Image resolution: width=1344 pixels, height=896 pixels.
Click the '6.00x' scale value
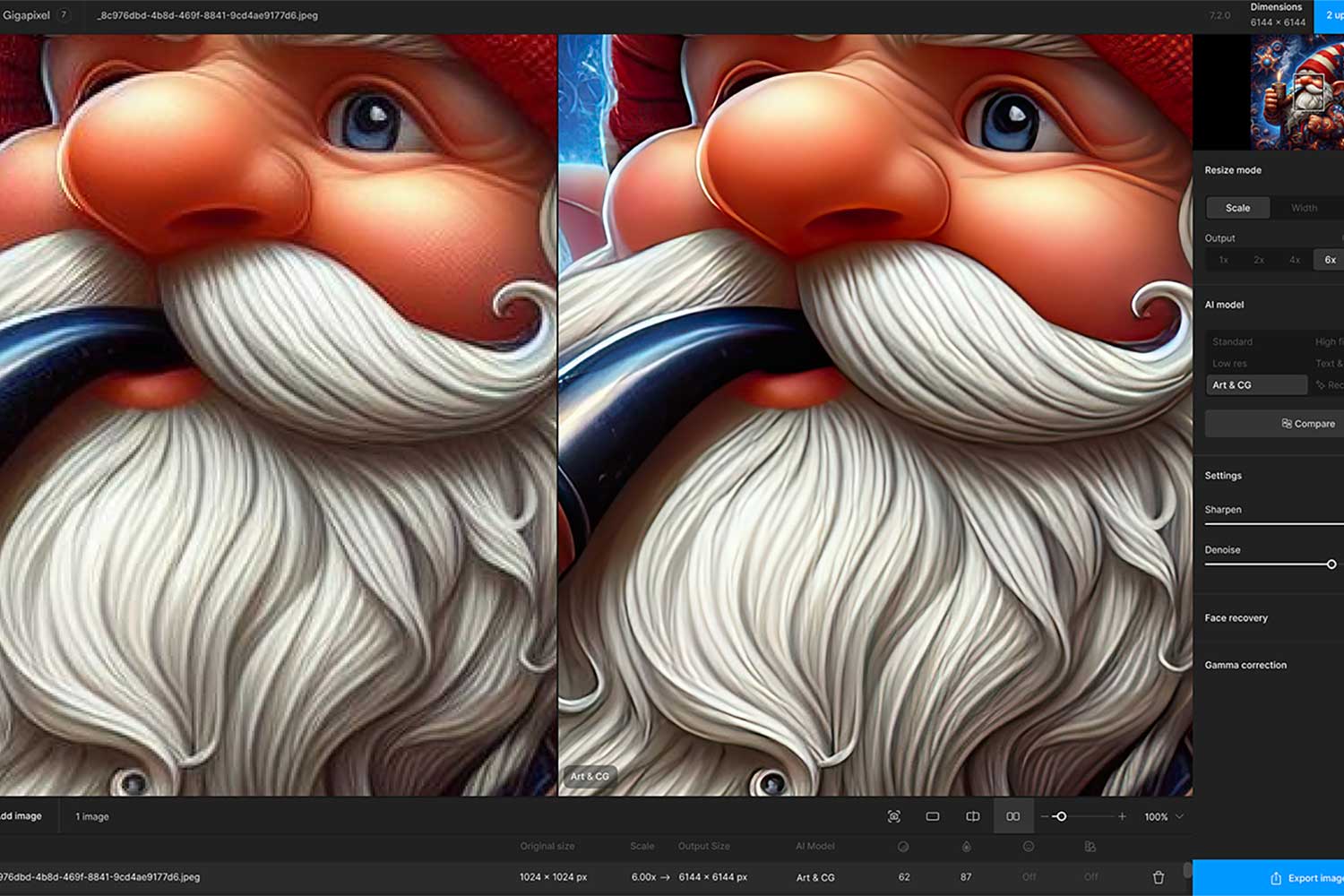(x=643, y=877)
